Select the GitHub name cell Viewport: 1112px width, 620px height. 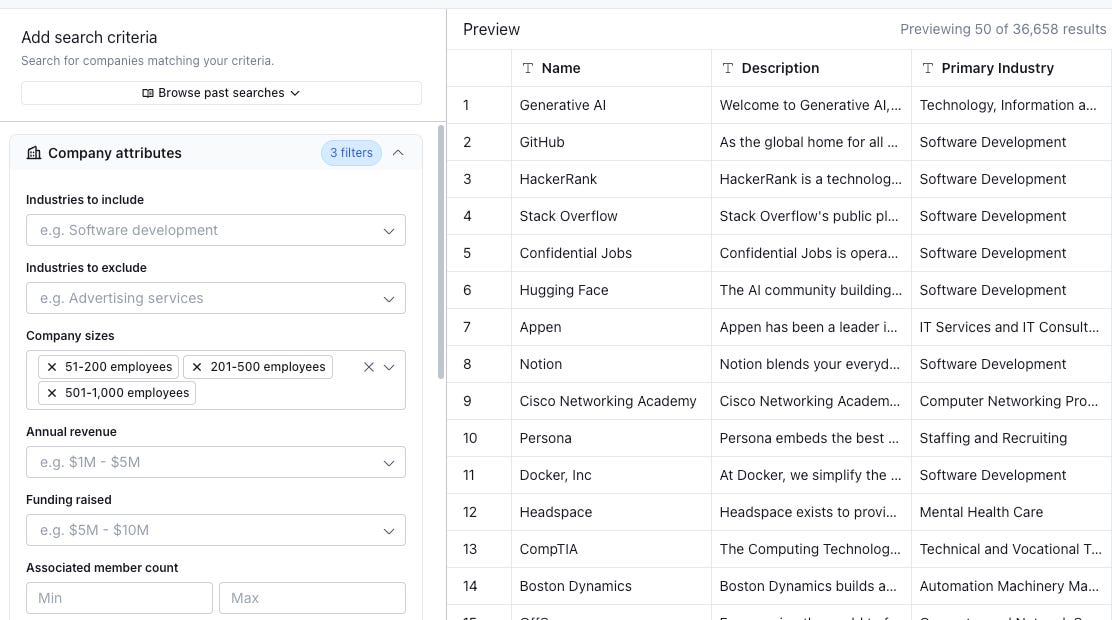tap(611, 142)
